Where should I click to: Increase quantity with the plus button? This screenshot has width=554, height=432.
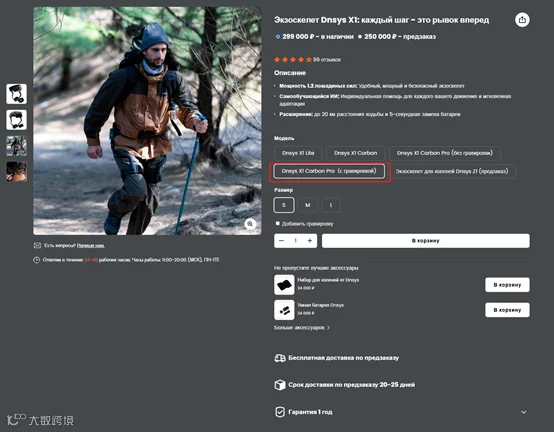(310, 241)
